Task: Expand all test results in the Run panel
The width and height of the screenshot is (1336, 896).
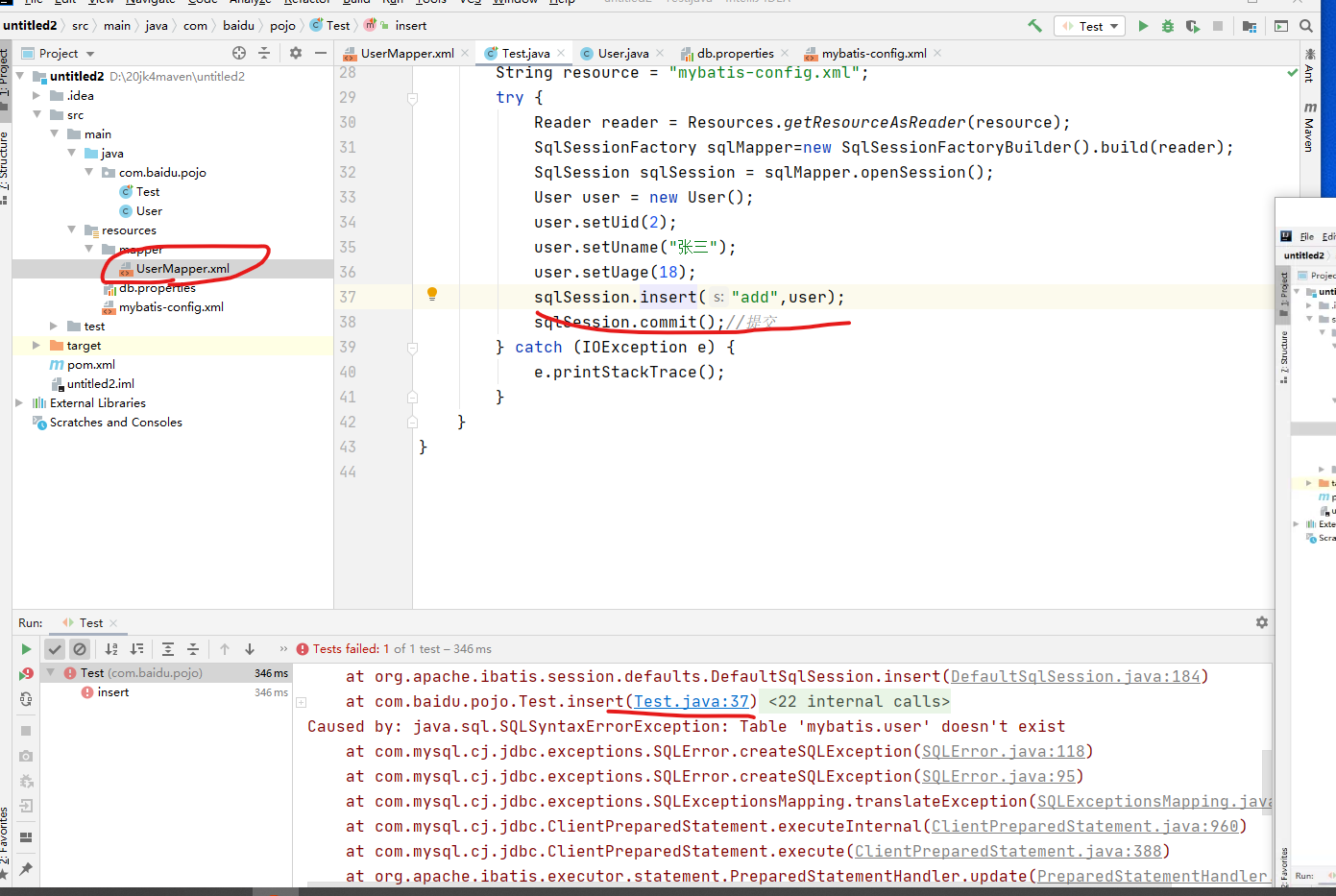Action: pyautogui.click(x=168, y=649)
